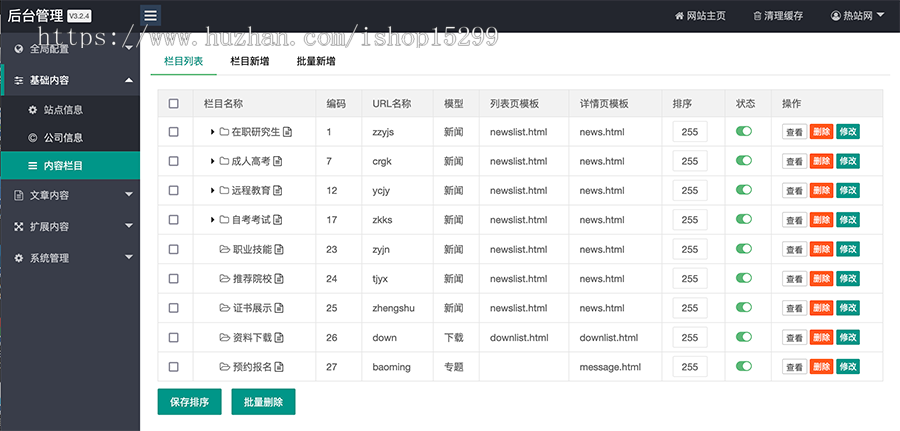Click the document icon next to 文章内容

click(x=19, y=196)
